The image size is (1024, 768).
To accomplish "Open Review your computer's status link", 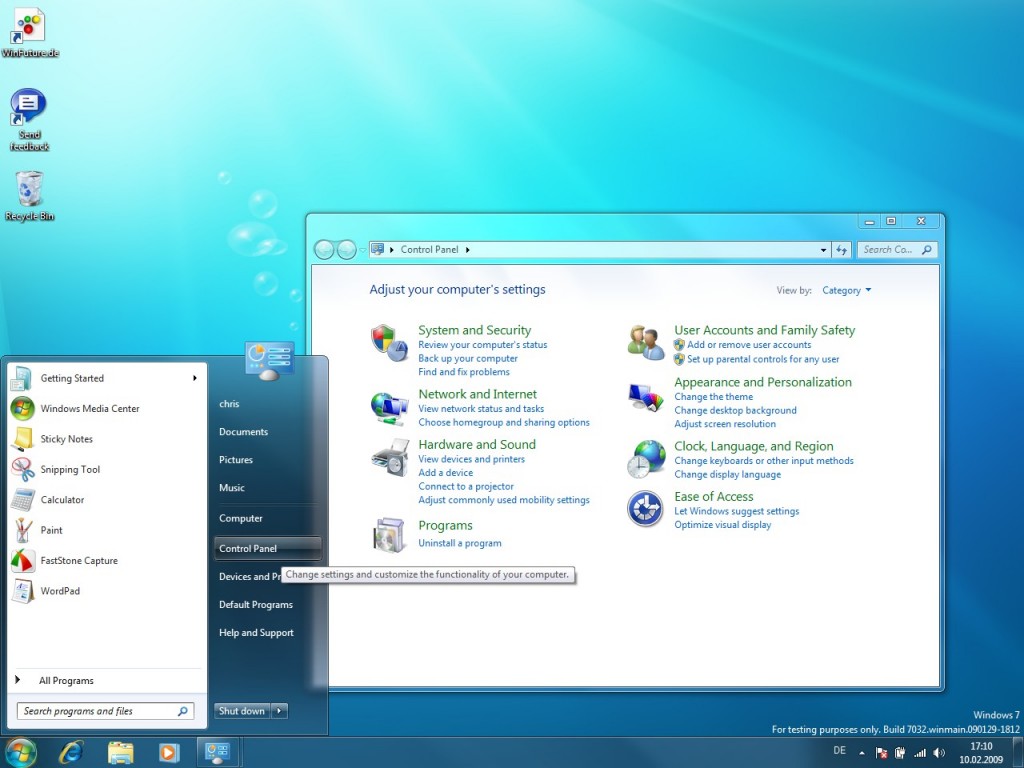I will pyautogui.click(x=483, y=345).
